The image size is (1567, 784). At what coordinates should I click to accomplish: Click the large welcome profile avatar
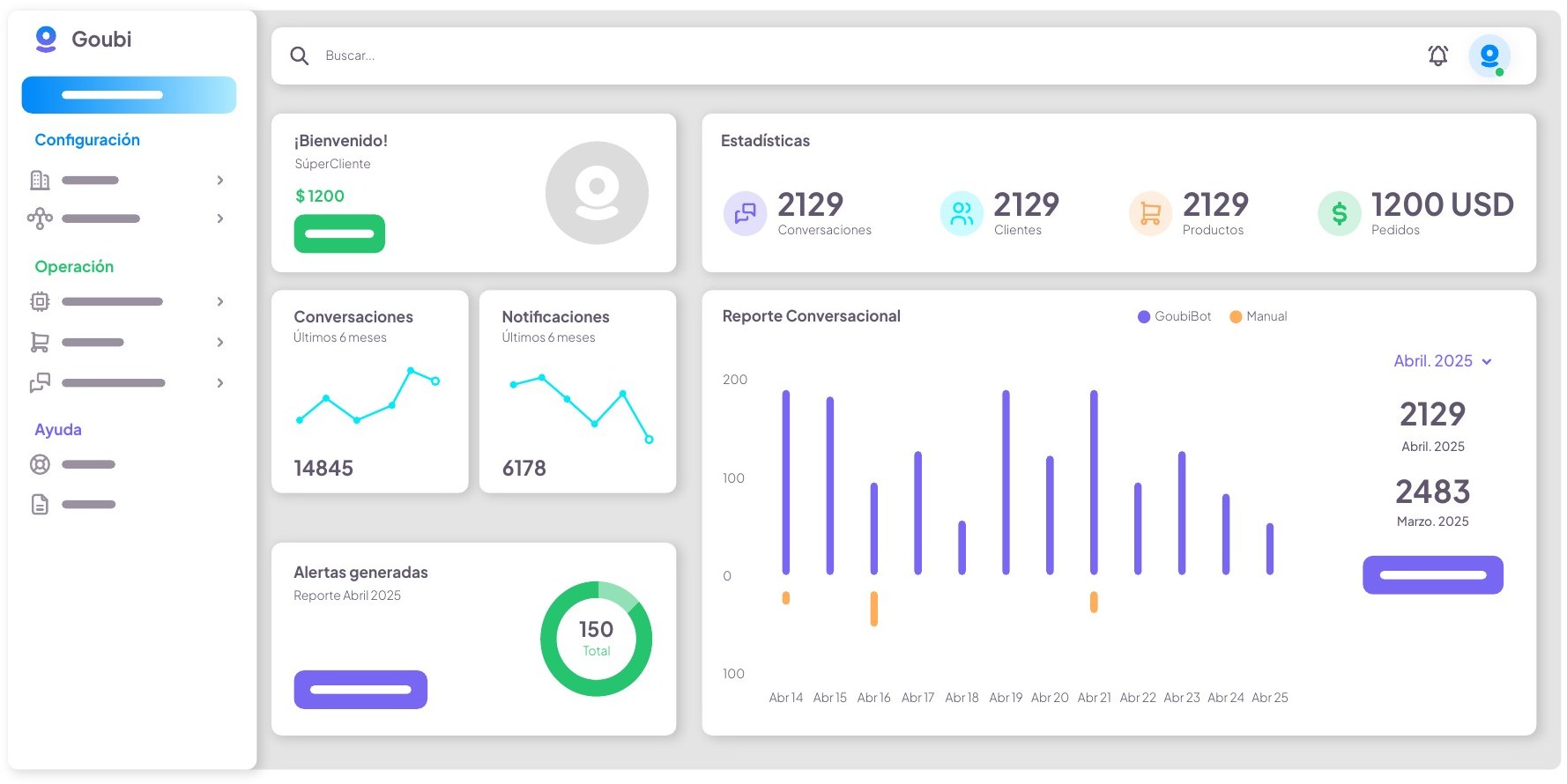[x=597, y=193]
